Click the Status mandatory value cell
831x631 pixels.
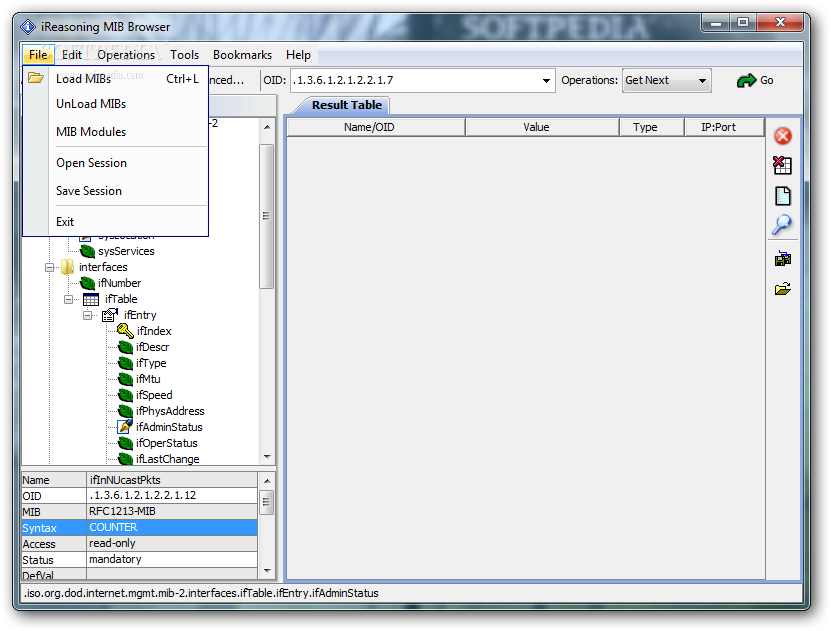point(172,559)
